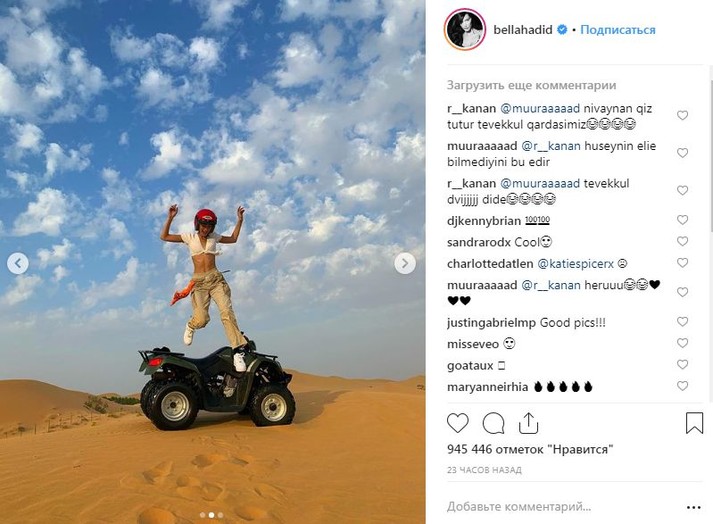
Task: Open bellahadid profile picture
Action: 464,30
